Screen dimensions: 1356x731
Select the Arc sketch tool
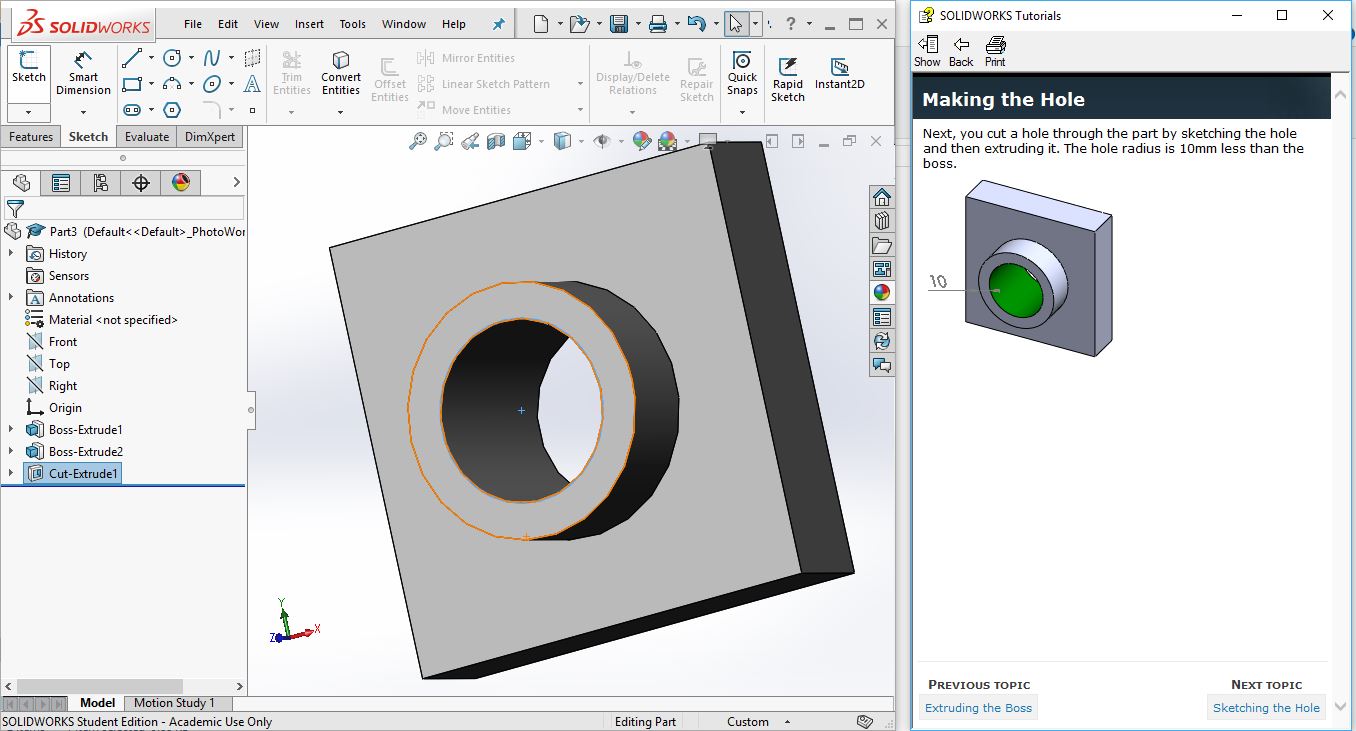coord(172,84)
